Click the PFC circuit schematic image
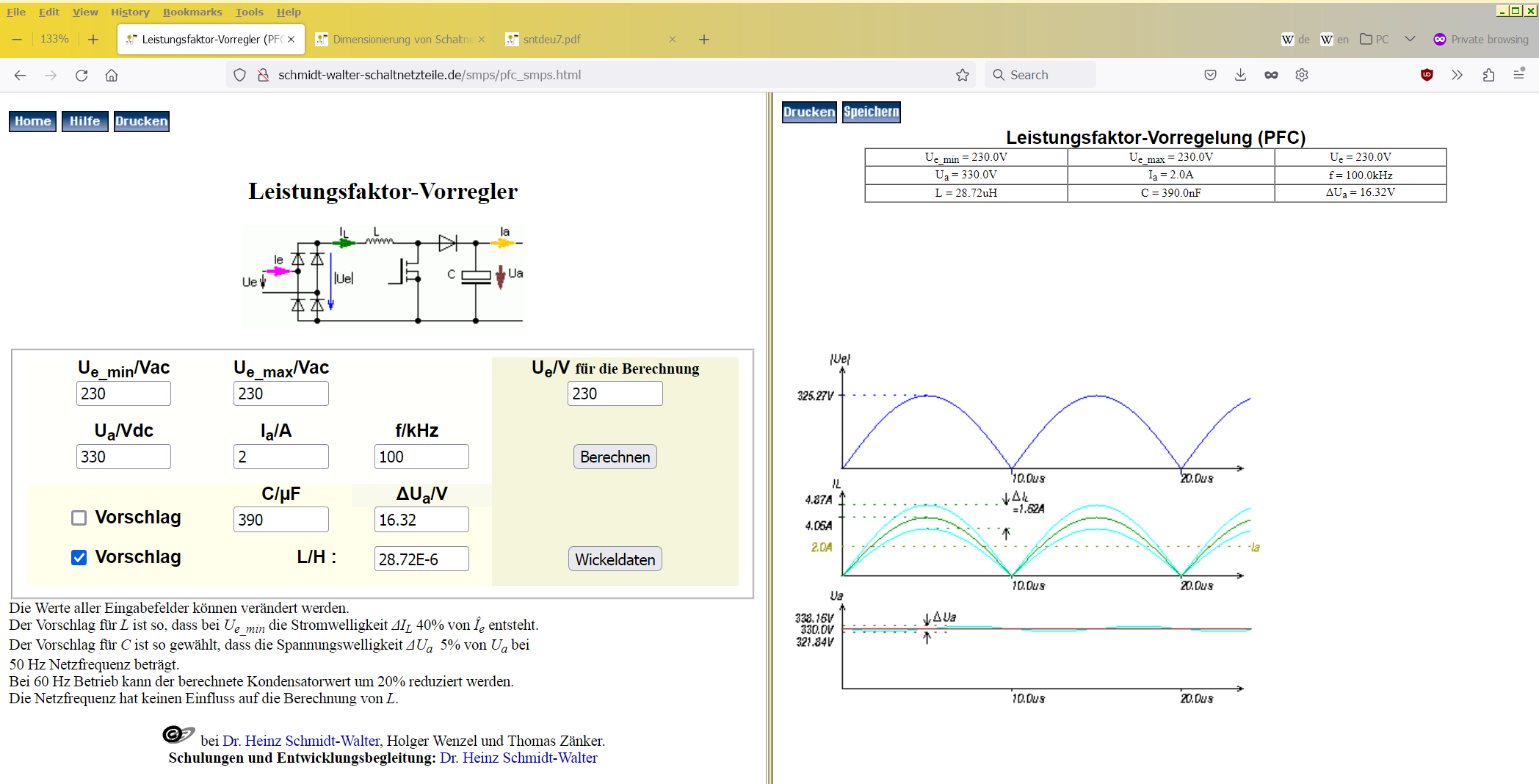The height and width of the screenshot is (784, 1539). (x=383, y=276)
